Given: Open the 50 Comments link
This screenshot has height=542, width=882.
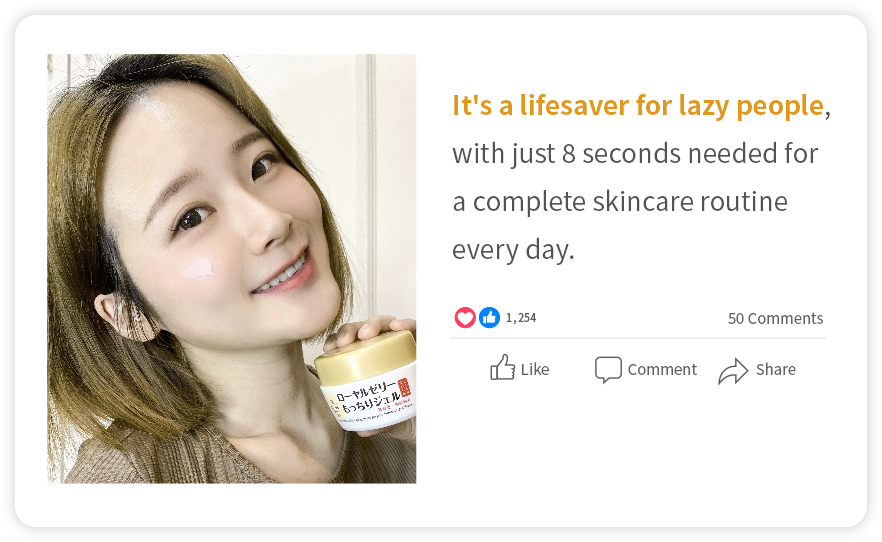Looking at the screenshot, I should coord(775,318).
